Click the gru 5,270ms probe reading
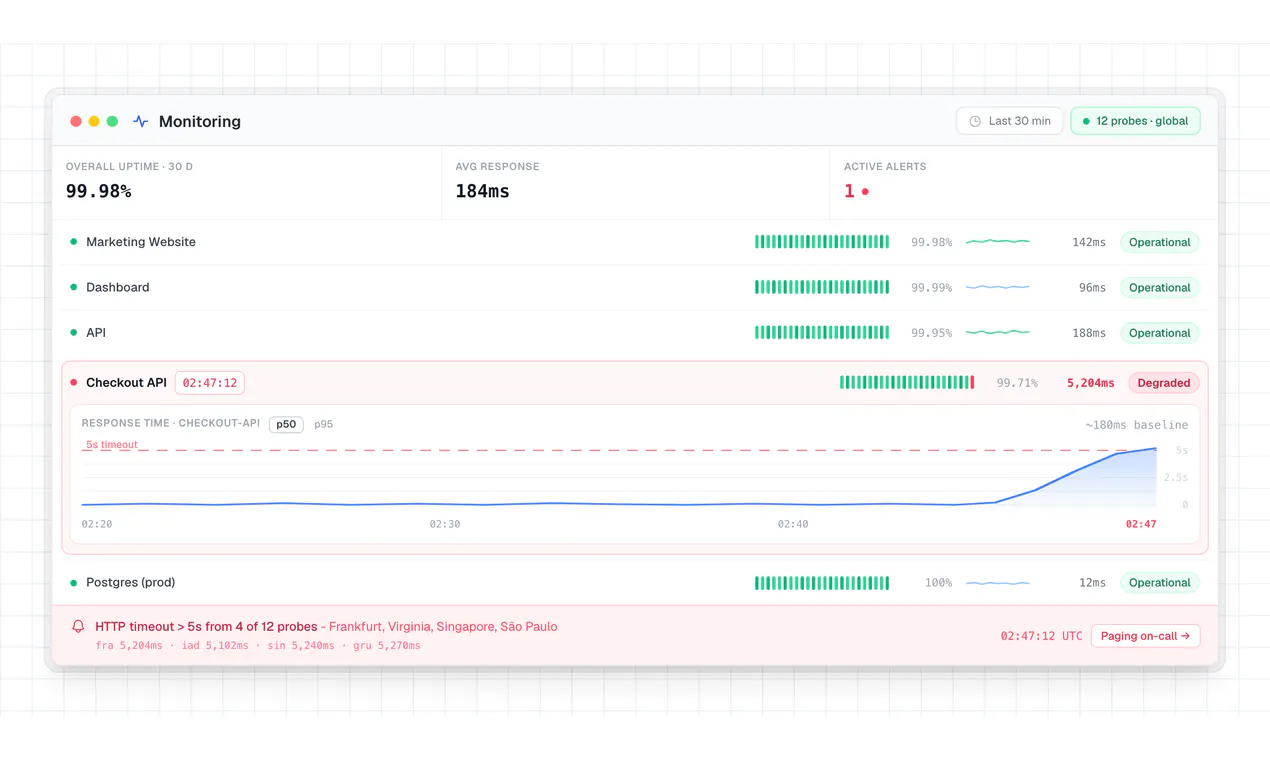Viewport: 1270px width, 760px height. pos(387,646)
